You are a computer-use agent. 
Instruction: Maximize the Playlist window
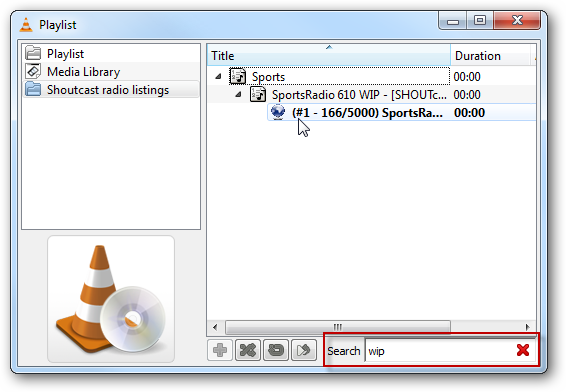(480, 21)
